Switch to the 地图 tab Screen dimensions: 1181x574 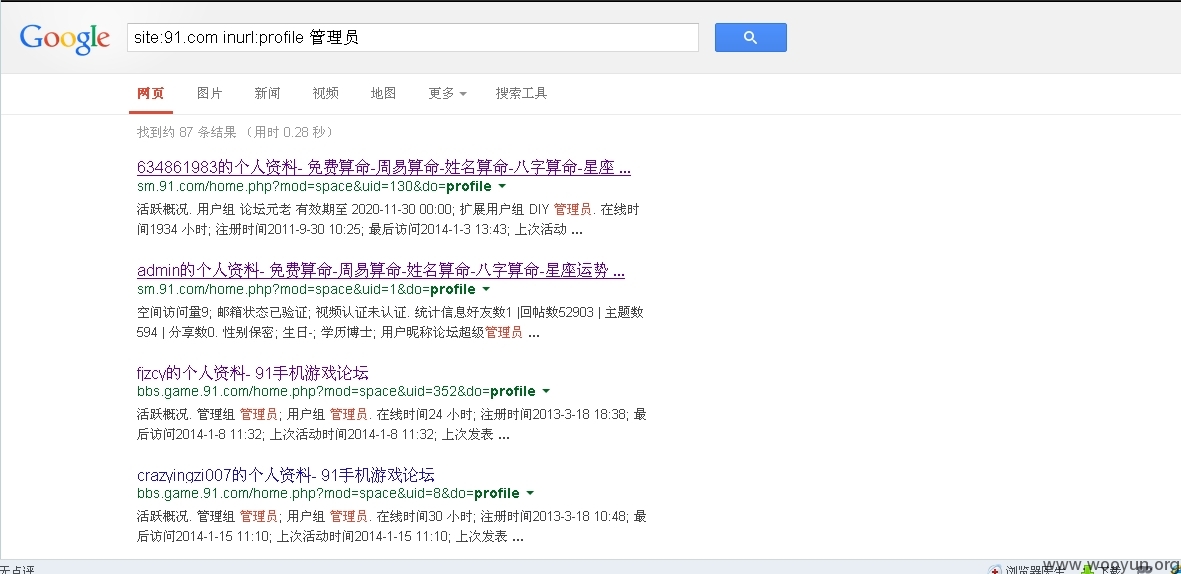click(x=383, y=93)
